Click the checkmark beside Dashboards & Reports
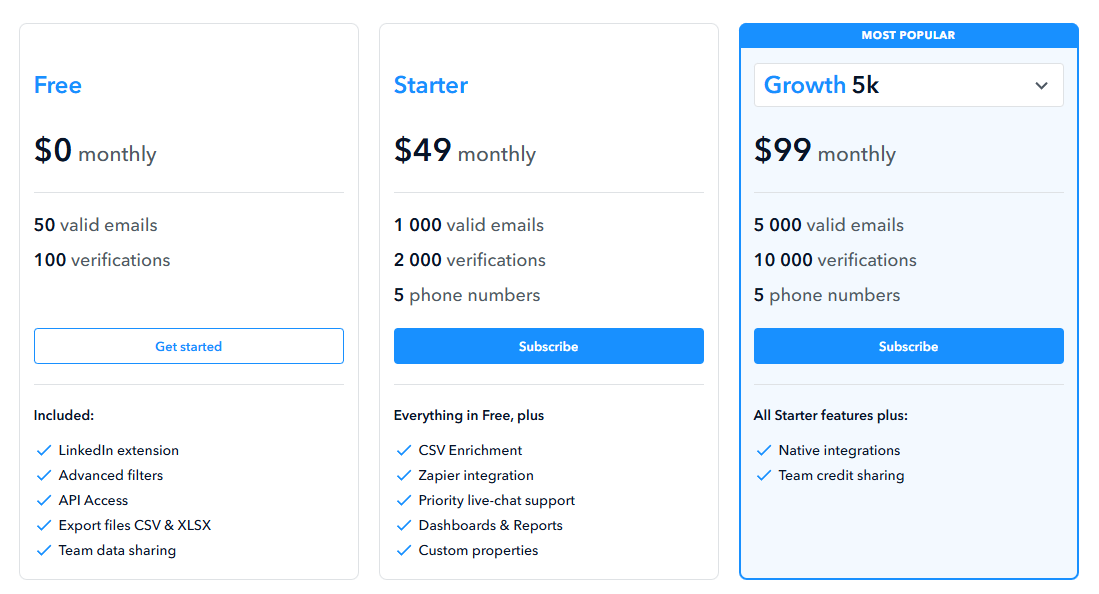The height and width of the screenshot is (594, 1099). pos(404,525)
